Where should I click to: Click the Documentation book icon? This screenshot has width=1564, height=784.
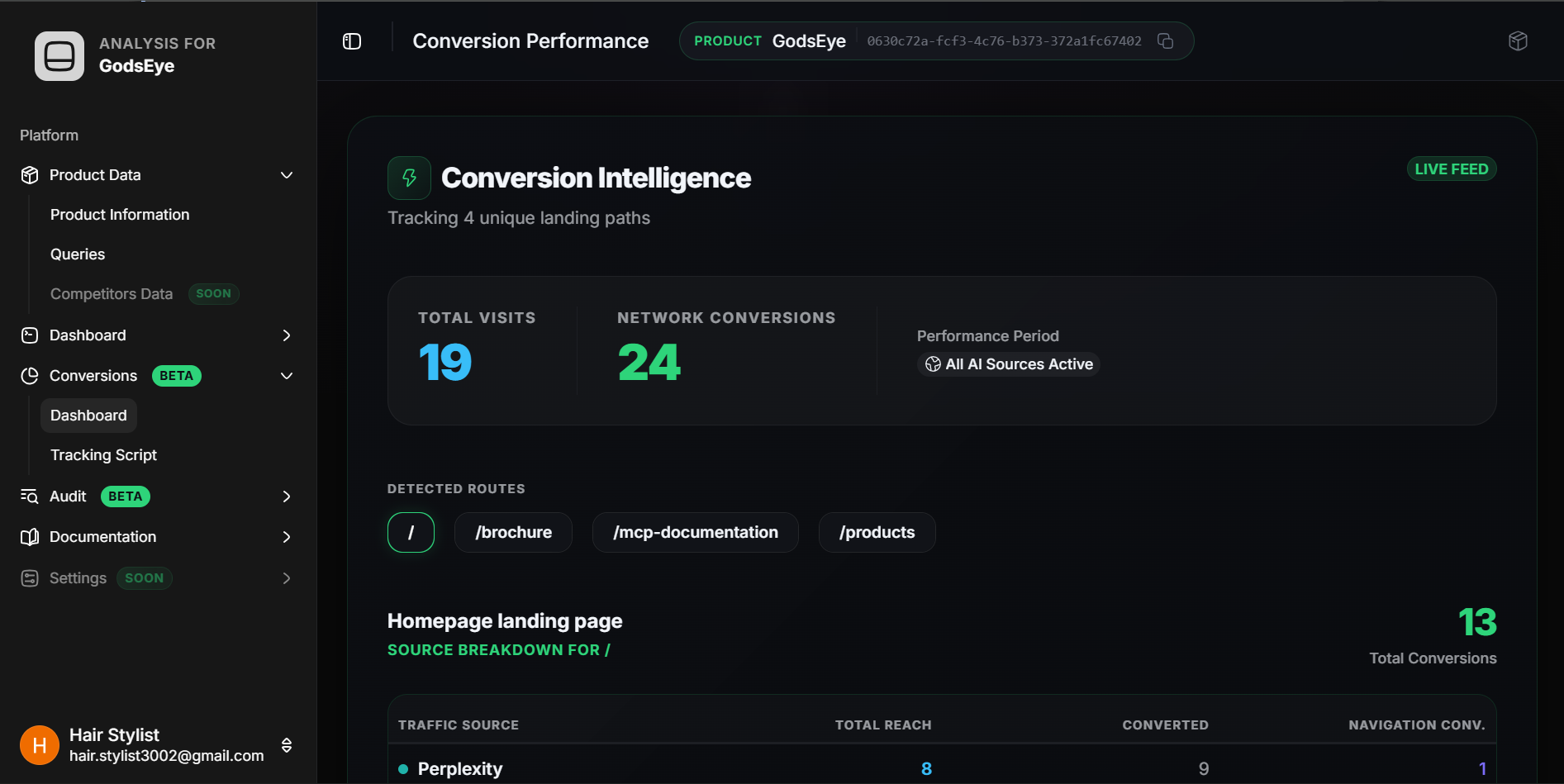tap(30, 537)
